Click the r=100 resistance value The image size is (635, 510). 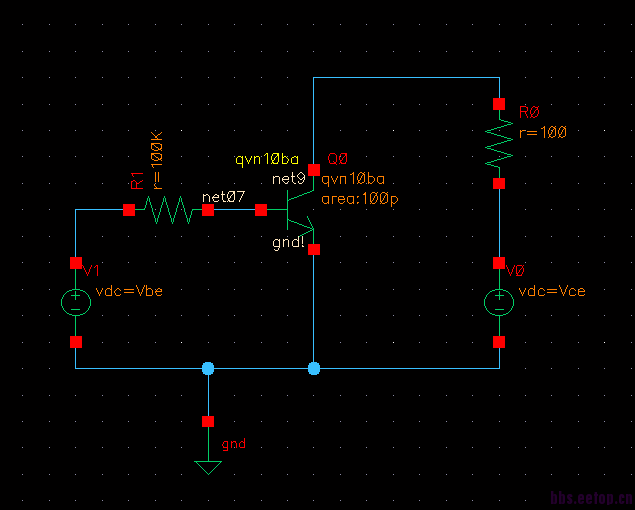pos(543,132)
